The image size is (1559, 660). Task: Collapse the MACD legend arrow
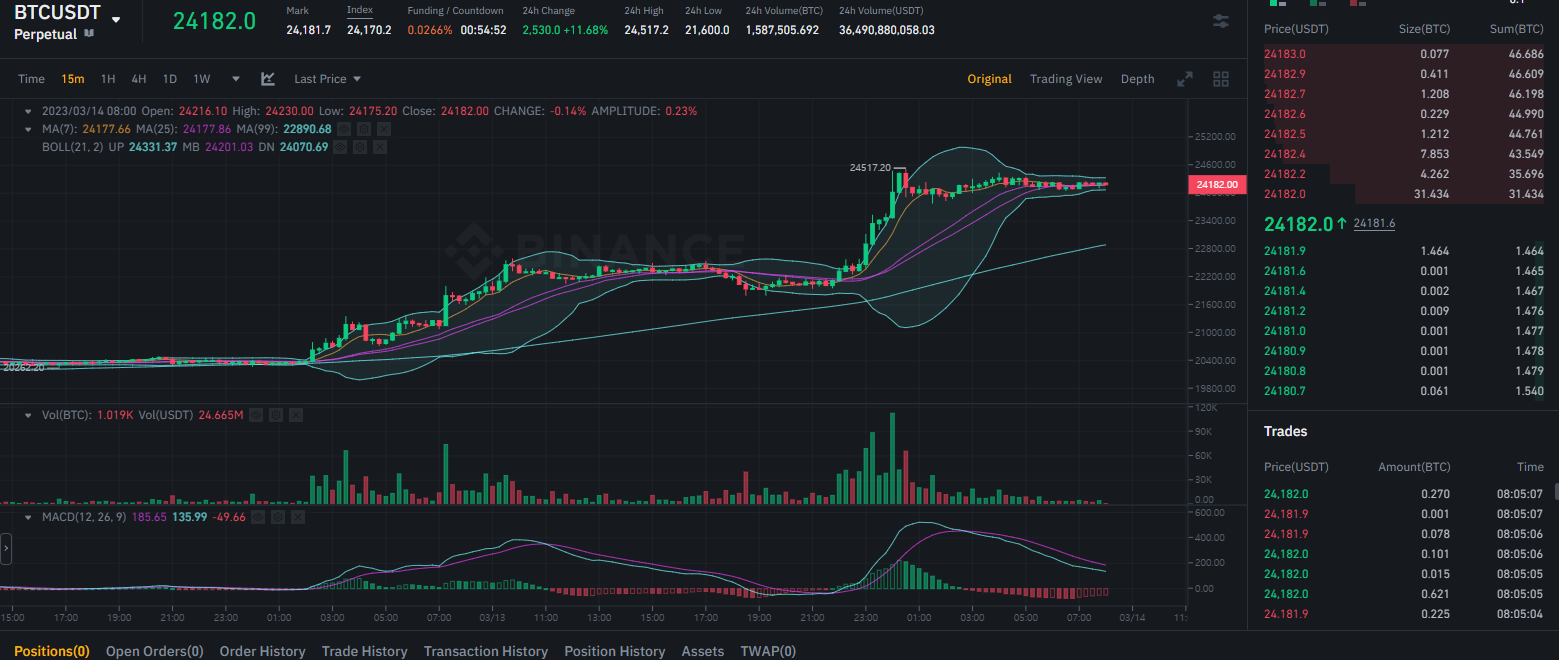coord(28,517)
